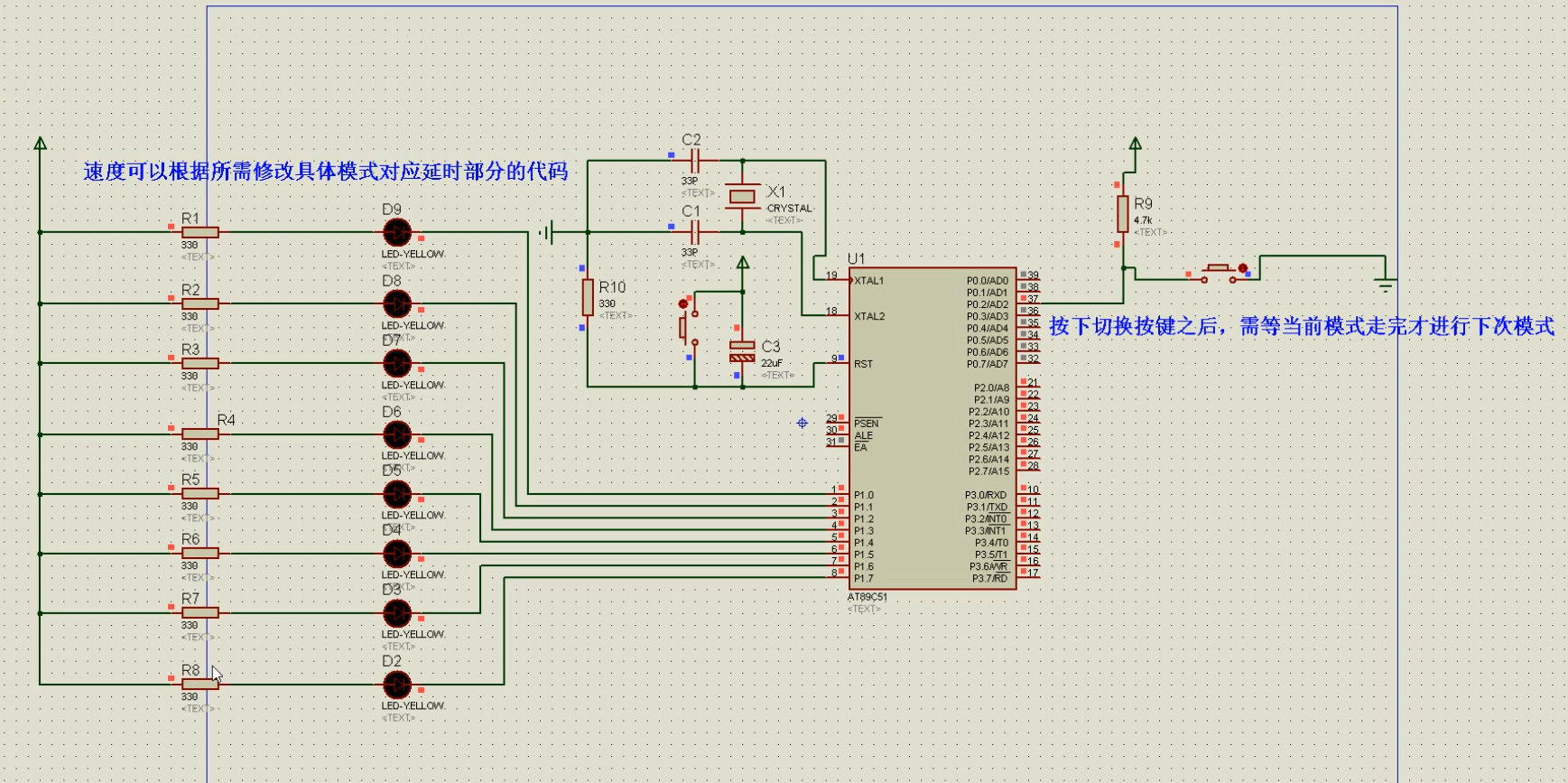Image resolution: width=1568 pixels, height=783 pixels.
Task: Select the ground terminal at far right
Action: click(1386, 284)
